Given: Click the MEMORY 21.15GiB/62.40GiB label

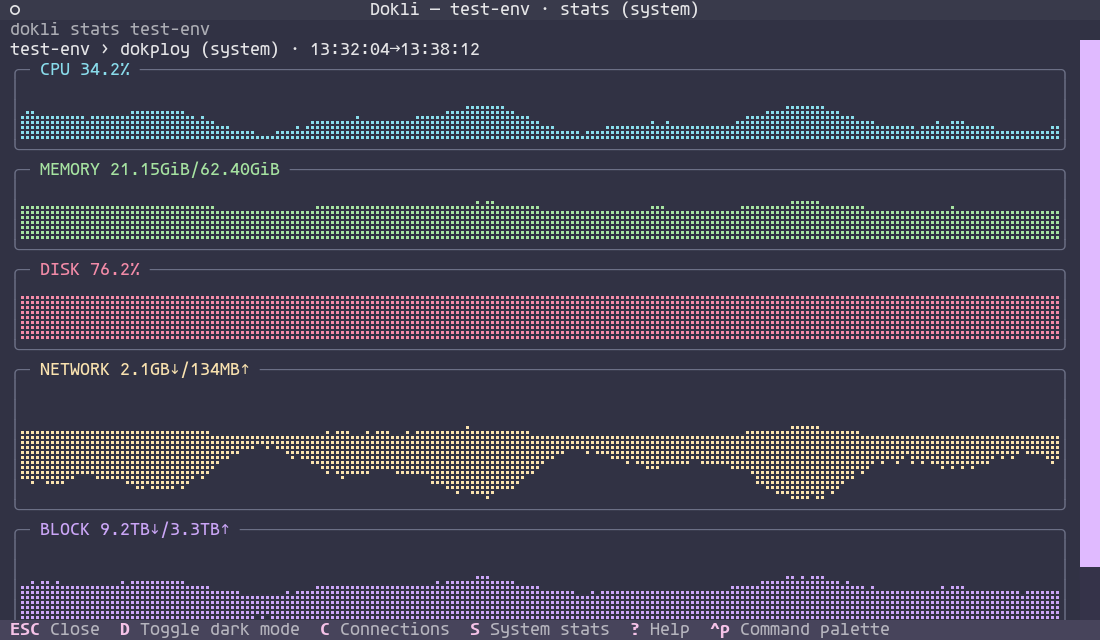Looking at the screenshot, I should [159, 169].
